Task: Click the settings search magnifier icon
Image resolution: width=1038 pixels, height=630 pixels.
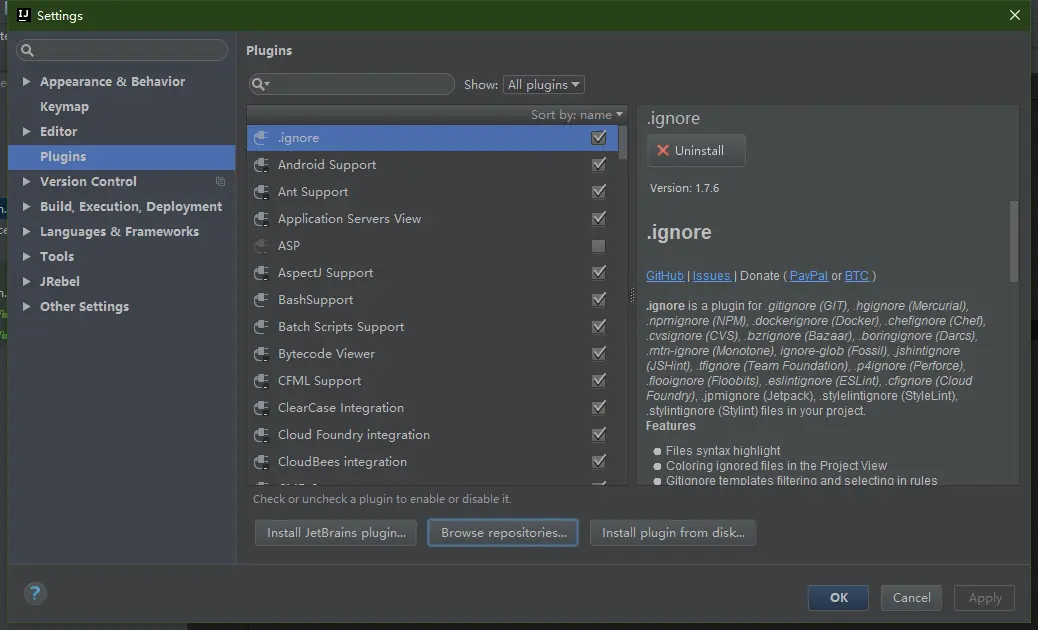Action: pos(27,50)
